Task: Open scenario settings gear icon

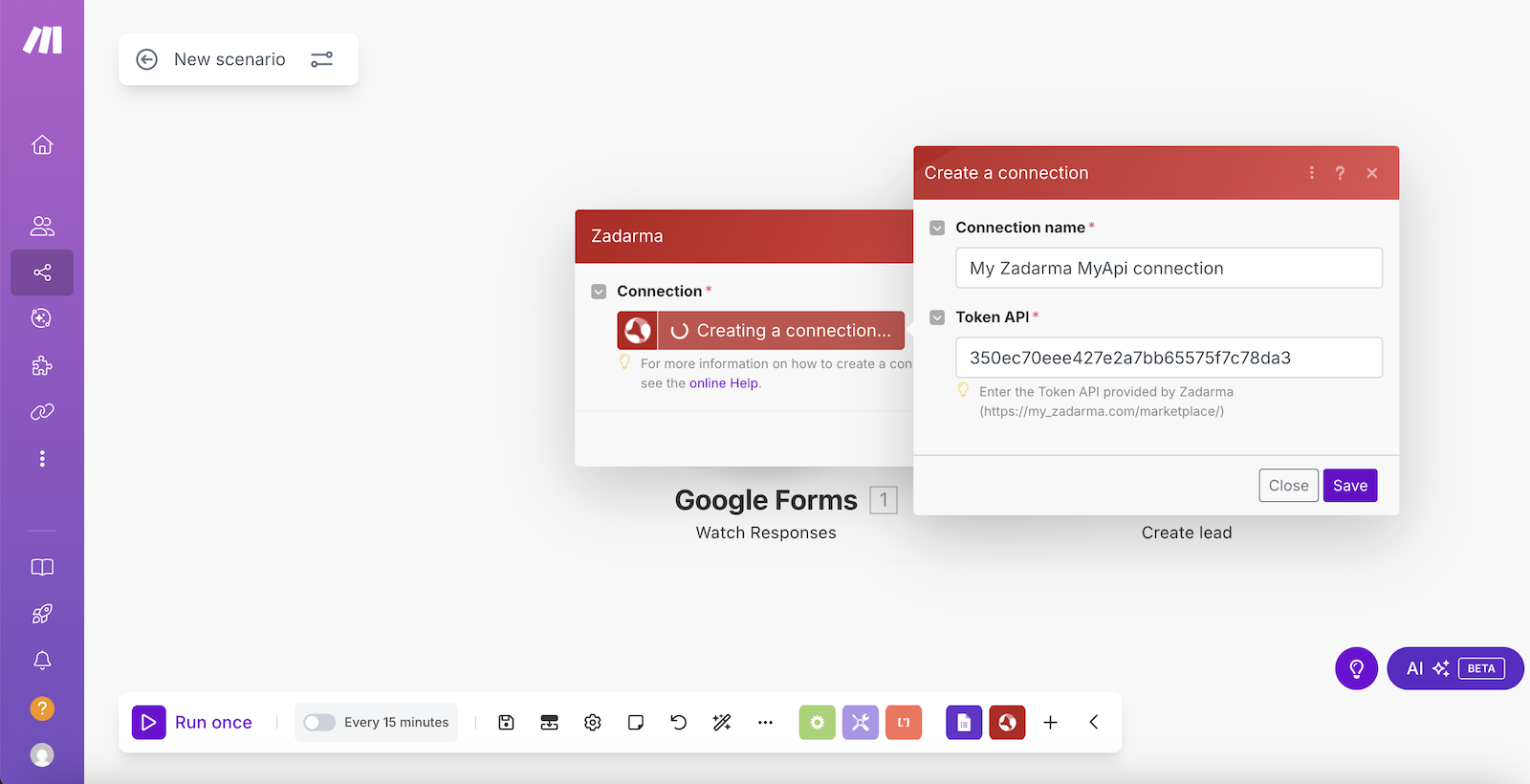Action: click(593, 723)
